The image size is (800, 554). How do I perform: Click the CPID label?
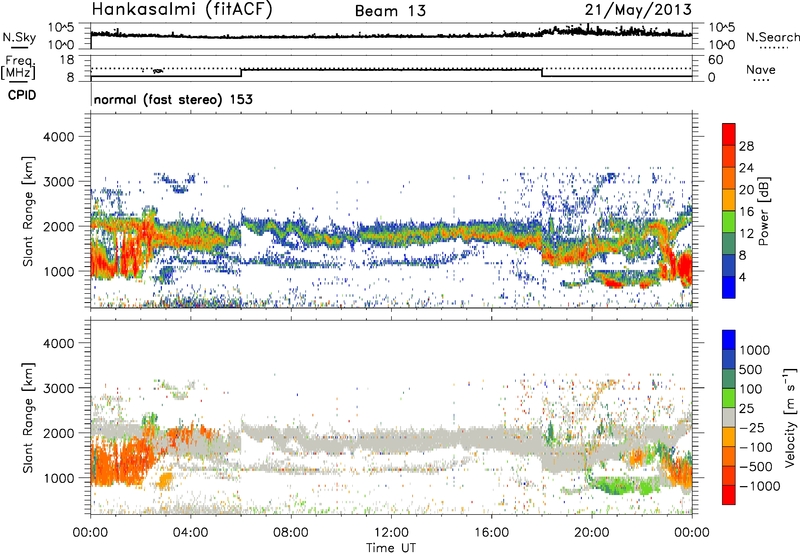pyautogui.click(x=22, y=95)
